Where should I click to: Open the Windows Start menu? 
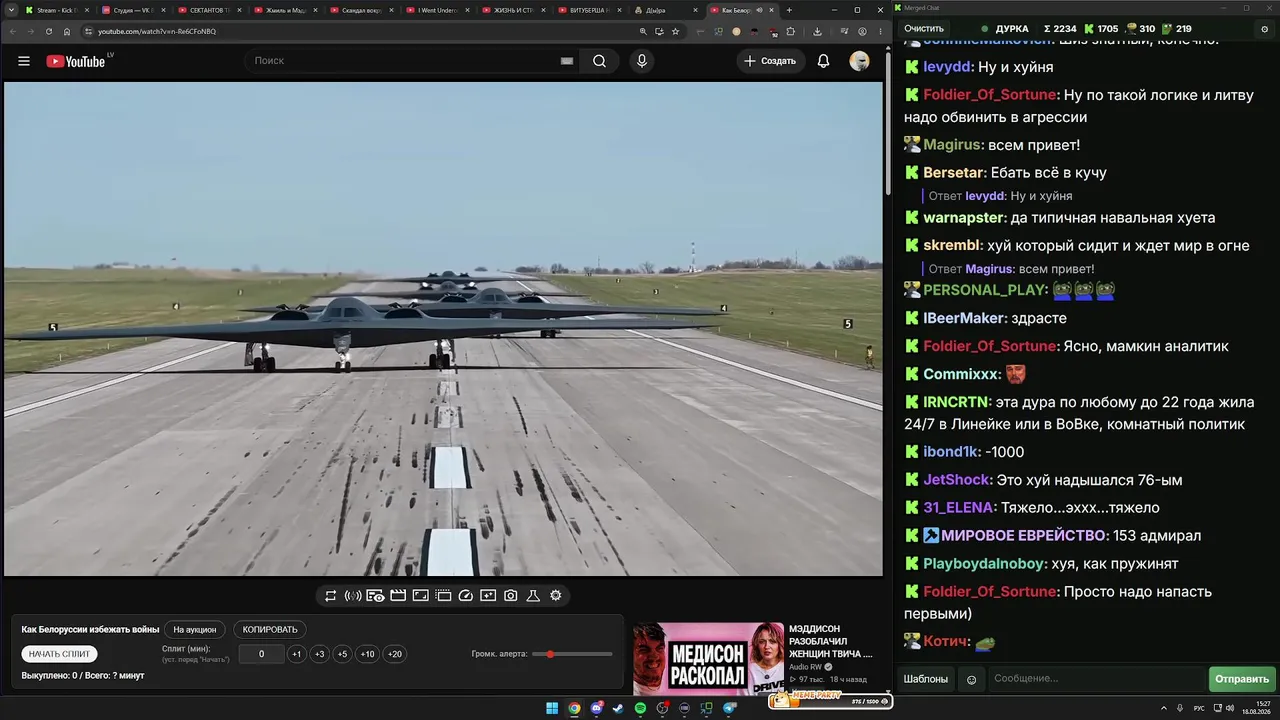[552, 709]
